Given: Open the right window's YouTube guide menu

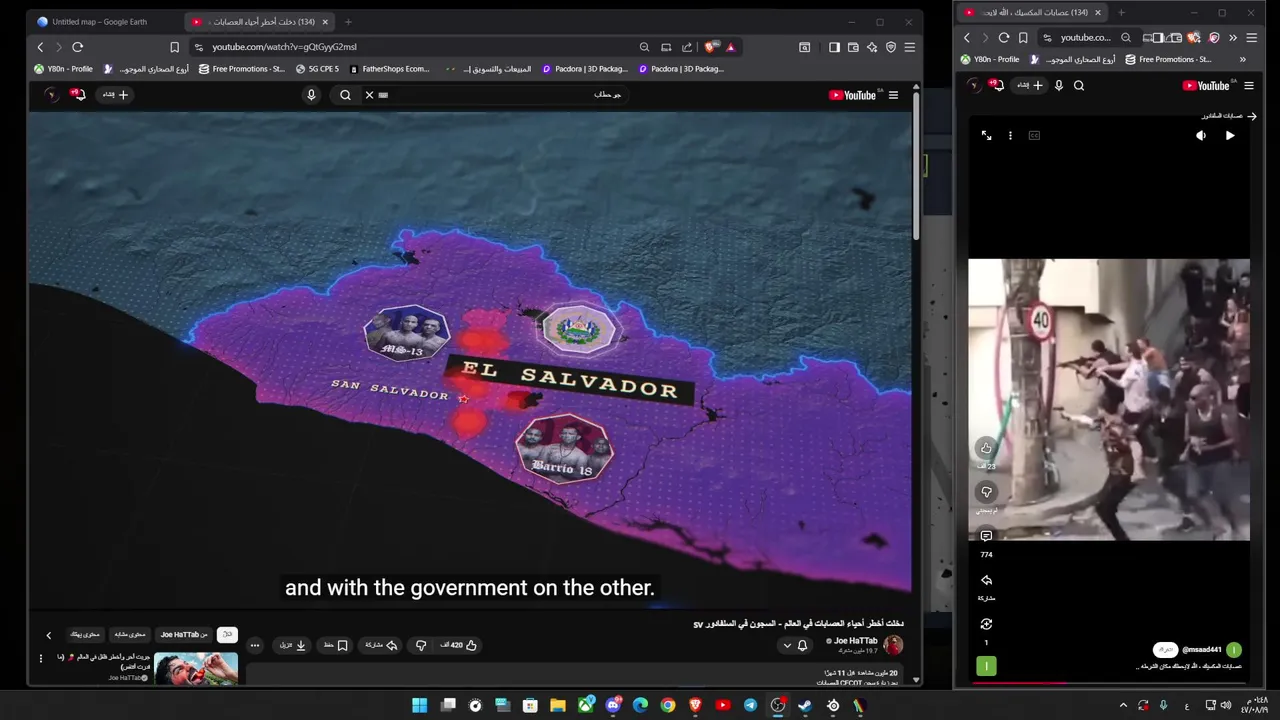Looking at the screenshot, I should coord(1249,86).
